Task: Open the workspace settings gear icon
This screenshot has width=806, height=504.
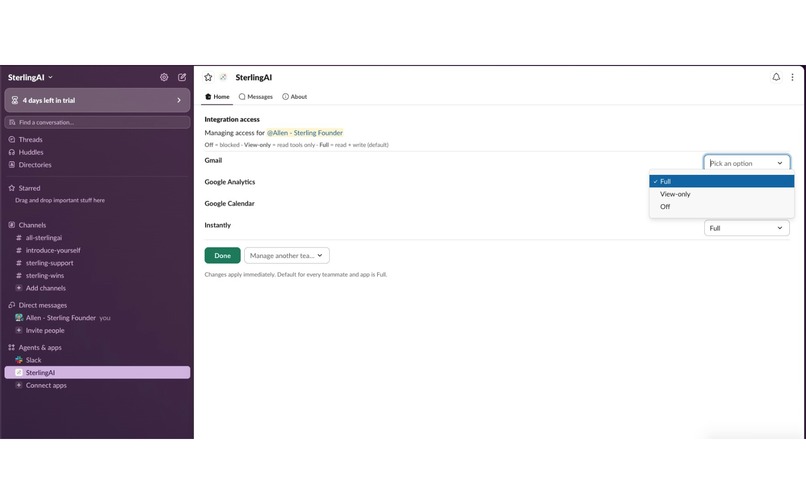Action: coord(164,77)
